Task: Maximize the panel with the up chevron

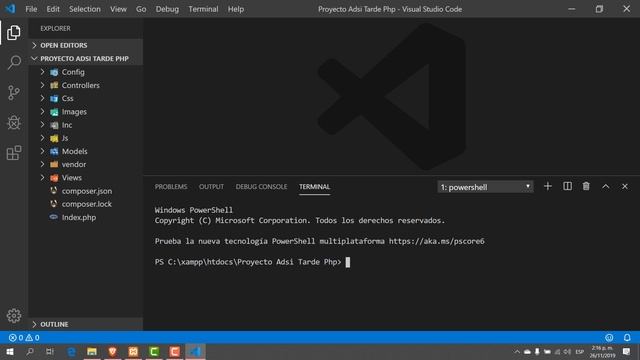Action: tap(606, 187)
